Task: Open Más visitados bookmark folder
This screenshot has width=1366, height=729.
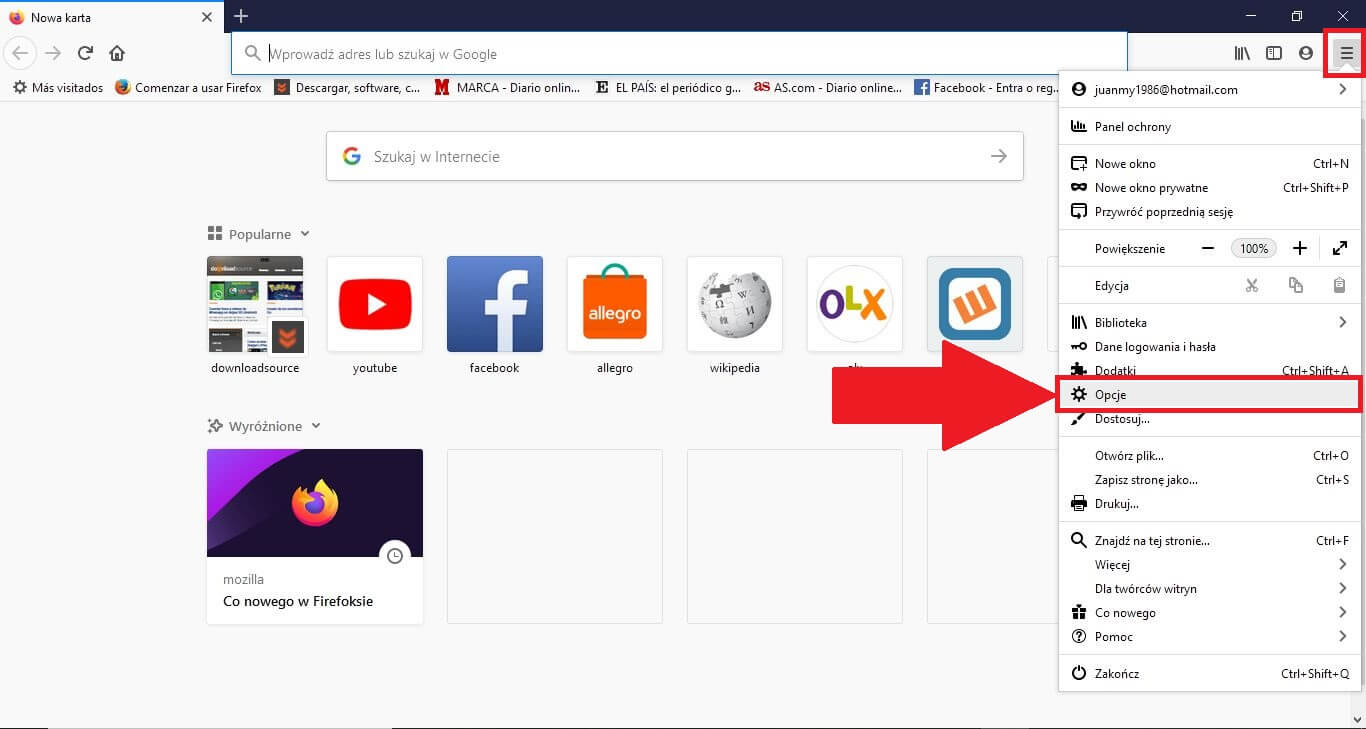Action: [58, 87]
